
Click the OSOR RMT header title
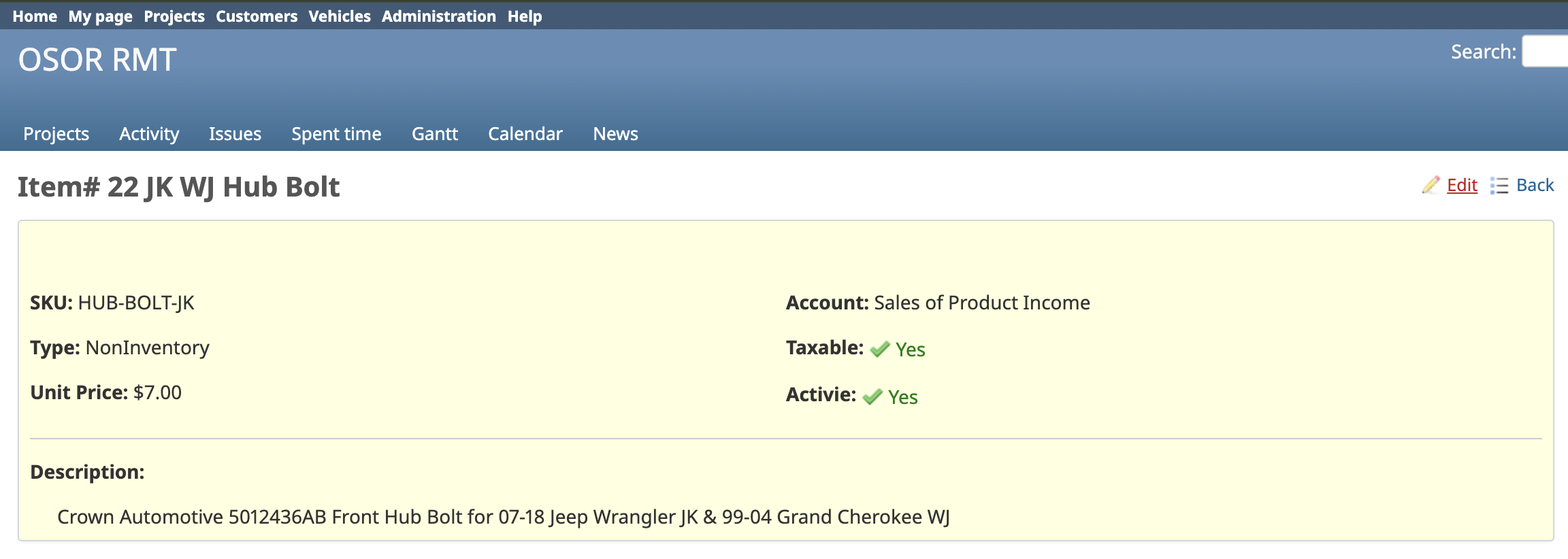(97, 60)
